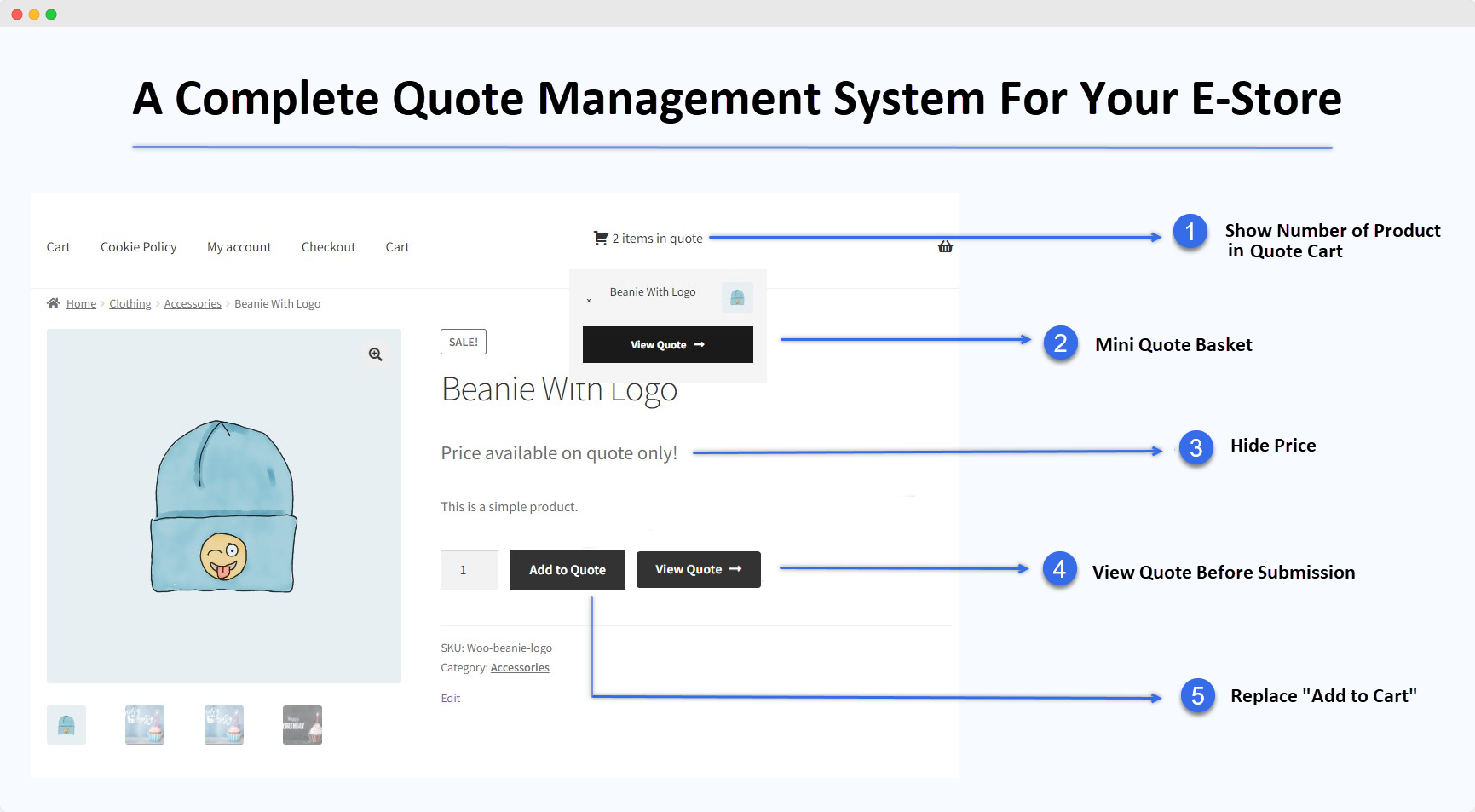Click the quote cart icon beside items count
The height and width of the screenshot is (812, 1475).
601,239
